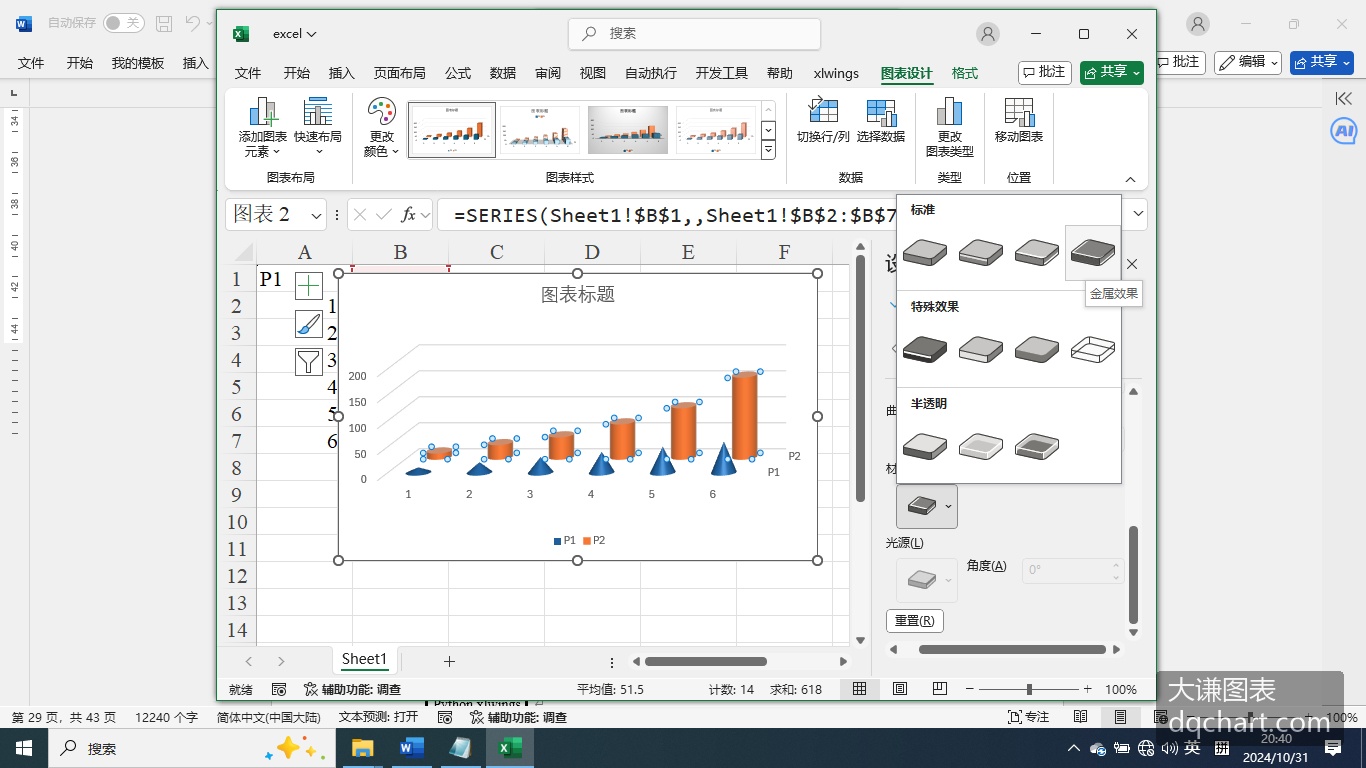Open Quick Layout (快速布局) gallery
Screen dimensions: 1366x768
tap(318, 127)
